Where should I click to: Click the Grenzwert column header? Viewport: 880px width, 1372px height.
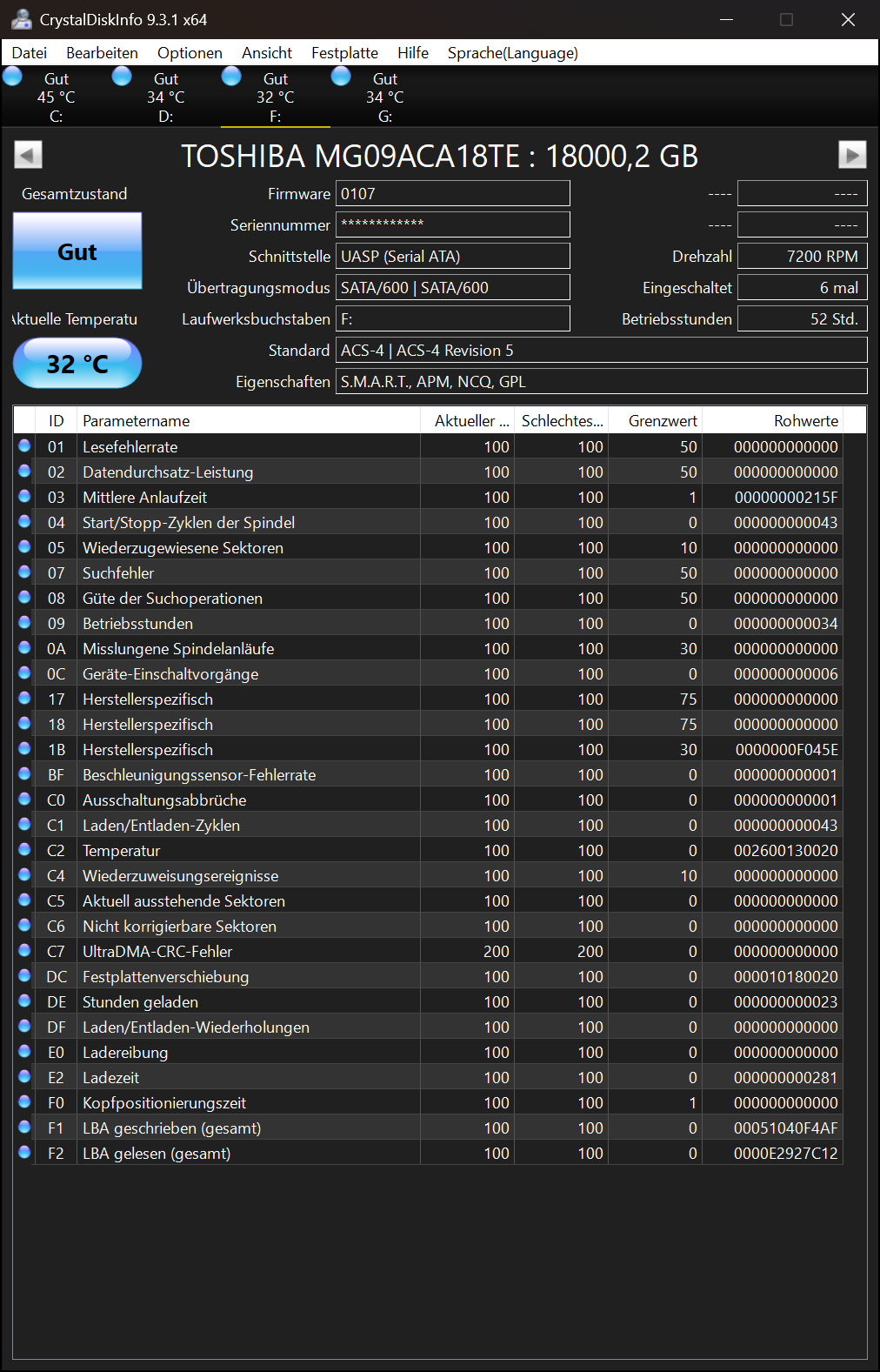pyautogui.click(x=656, y=420)
